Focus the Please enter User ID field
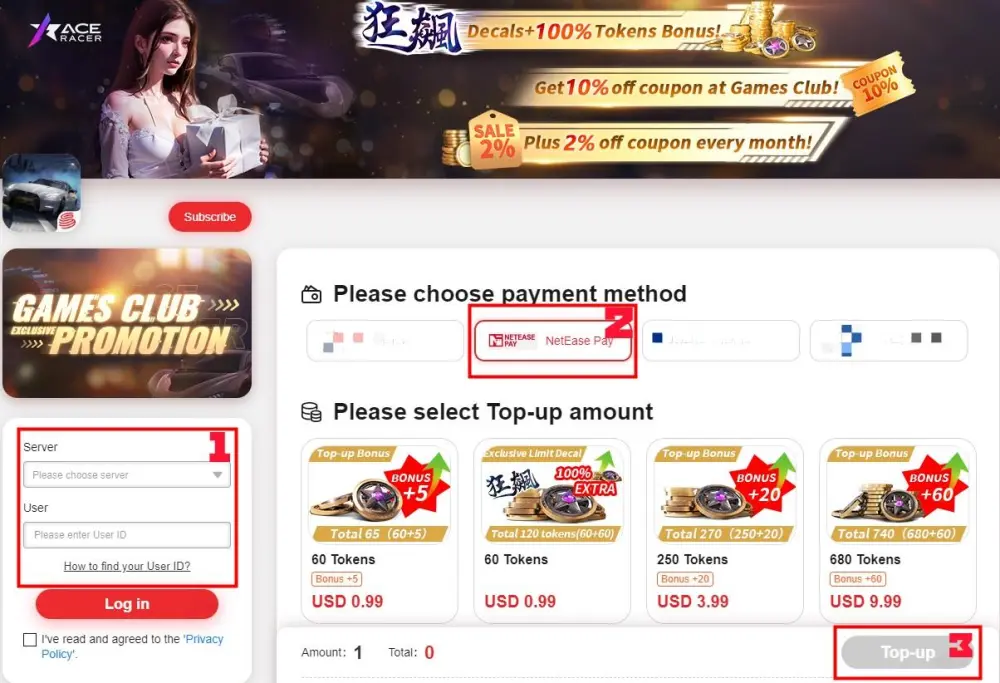The image size is (1000, 683). [x=127, y=535]
